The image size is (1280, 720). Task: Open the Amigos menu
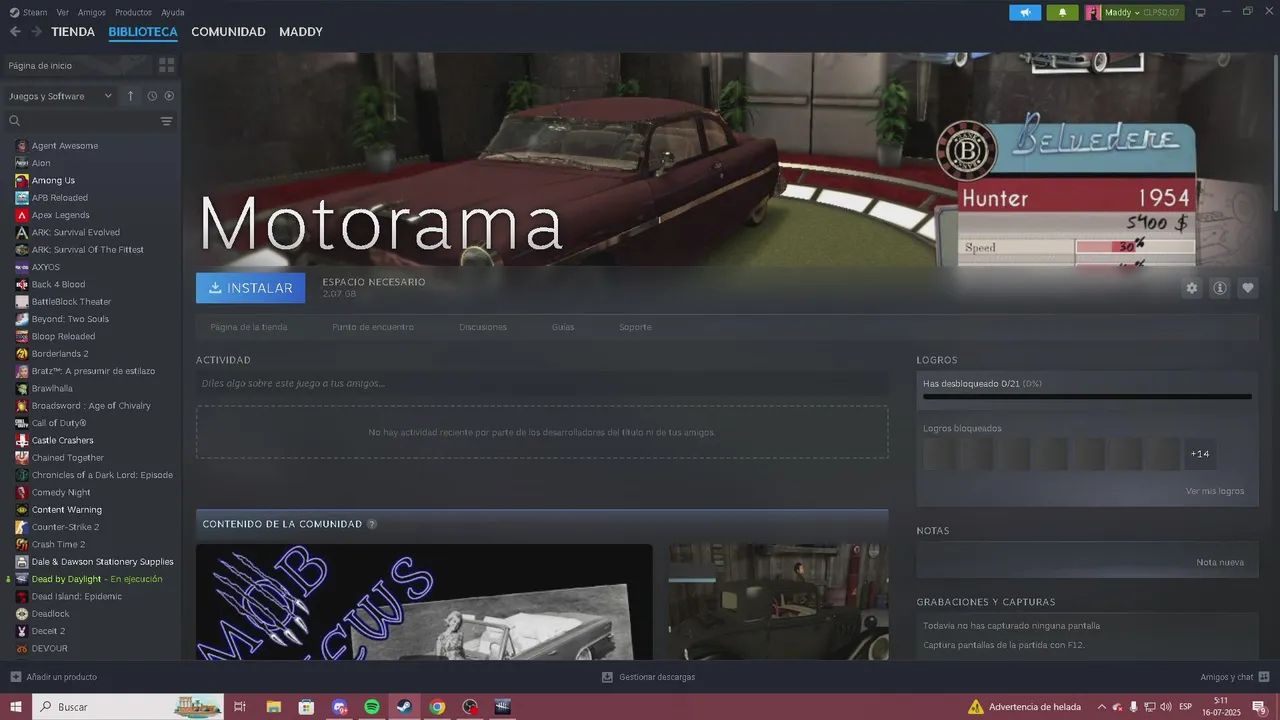[x=92, y=12]
